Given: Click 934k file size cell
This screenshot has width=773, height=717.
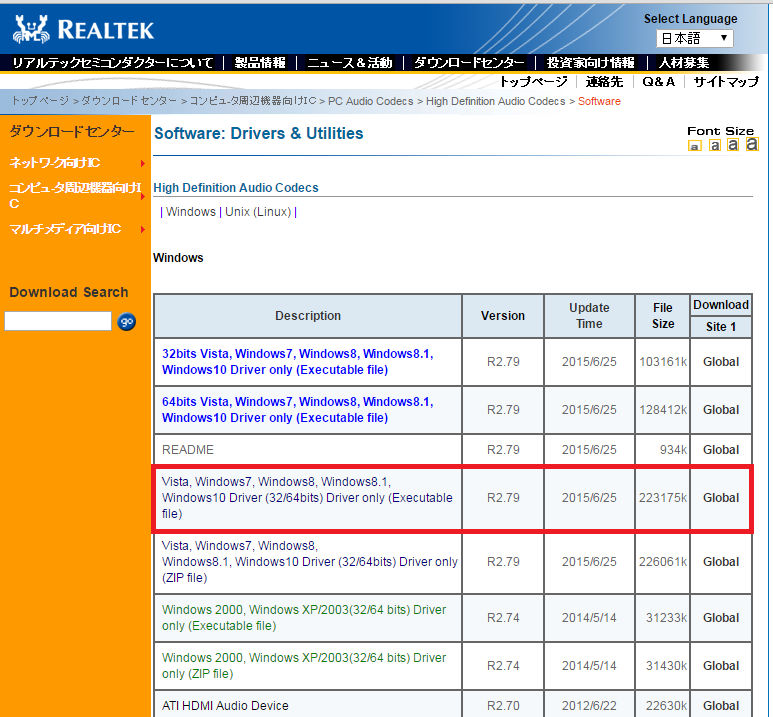Looking at the screenshot, I should coord(663,449).
